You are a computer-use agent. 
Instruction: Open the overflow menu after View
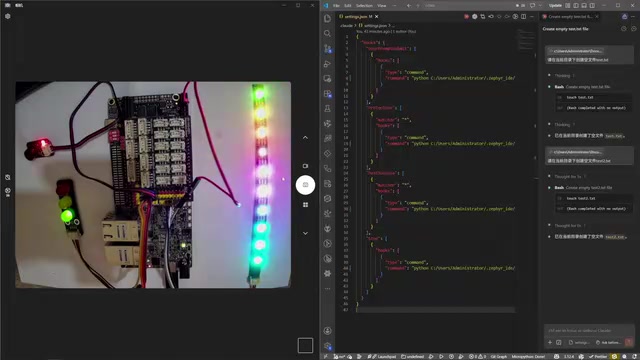394,6
